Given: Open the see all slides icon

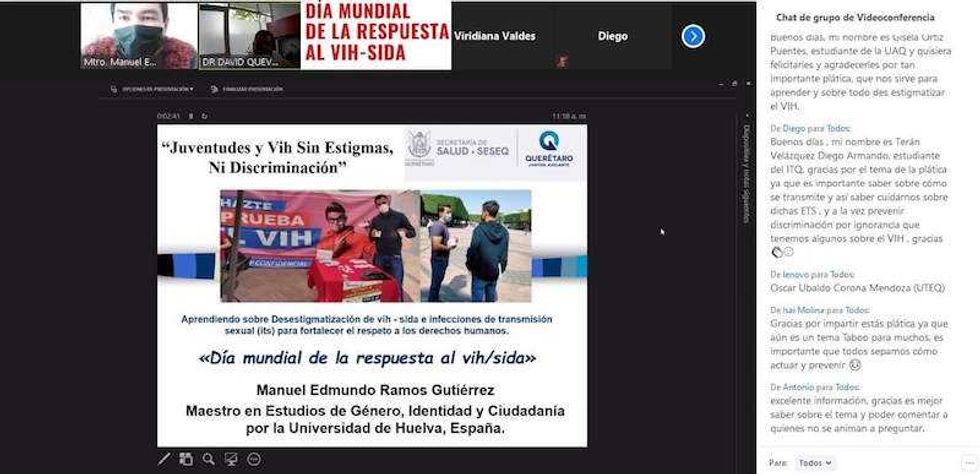Looking at the screenshot, I should tap(186, 459).
